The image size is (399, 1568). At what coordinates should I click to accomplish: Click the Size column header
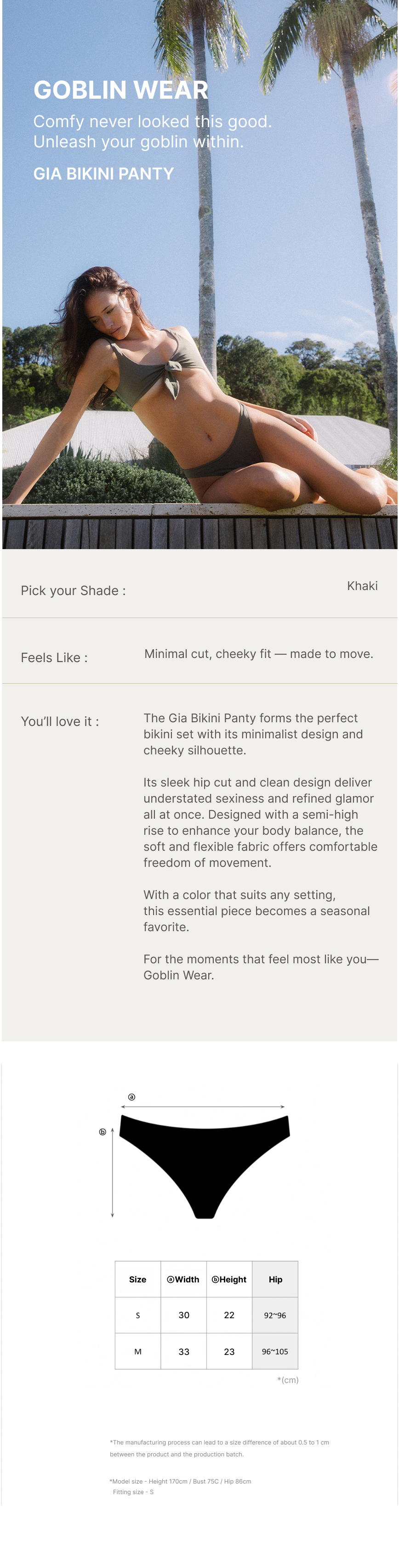pyautogui.click(x=137, y=1279)
